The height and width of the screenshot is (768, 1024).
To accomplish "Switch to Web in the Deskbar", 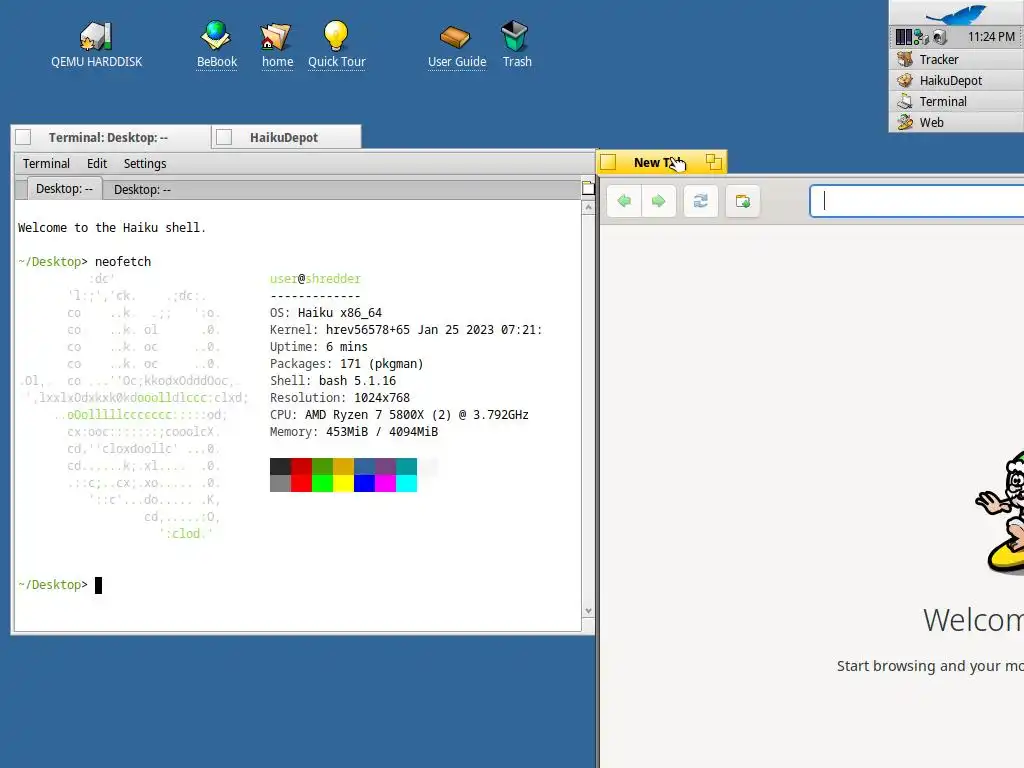I will 957,122.
